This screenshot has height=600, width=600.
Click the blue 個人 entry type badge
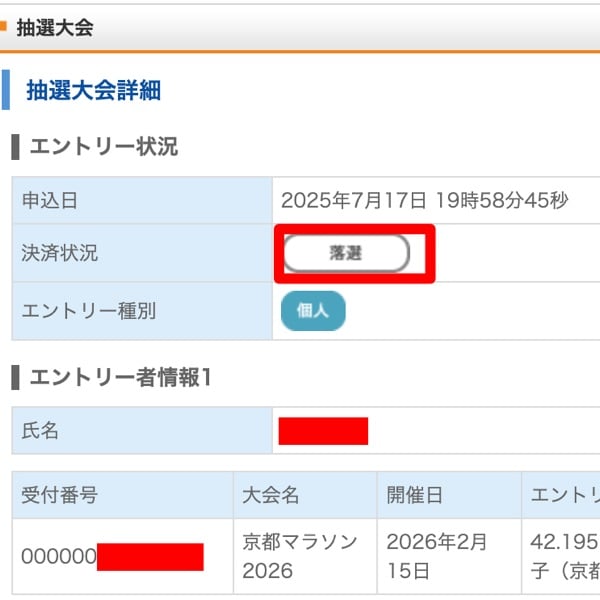click(x=313, y=311)
